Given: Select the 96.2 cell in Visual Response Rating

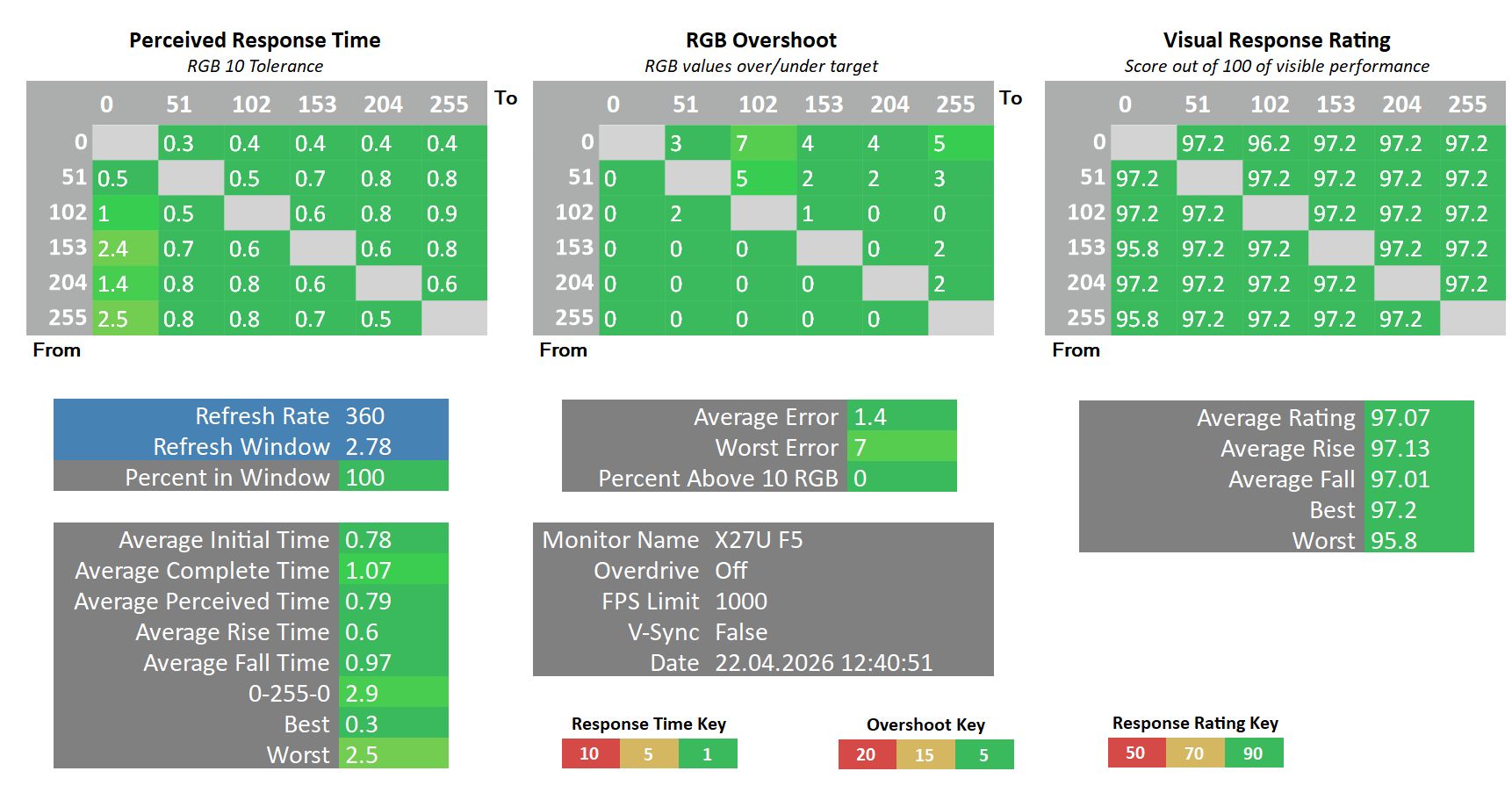Looking at the screenshot, I should click(x=1270, y=143).
